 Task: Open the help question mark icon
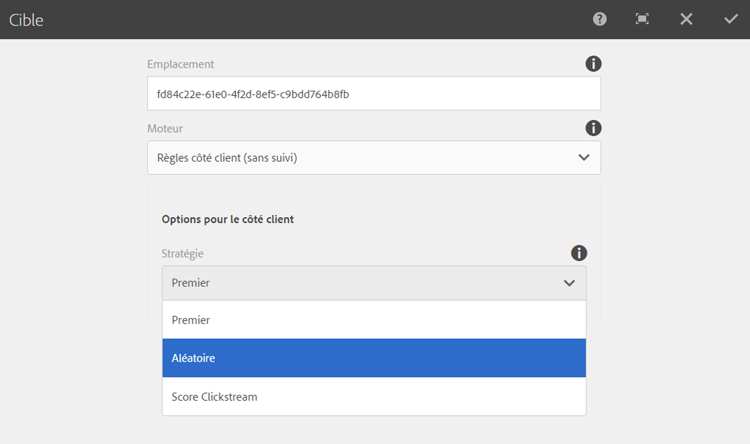coord(600,19)
